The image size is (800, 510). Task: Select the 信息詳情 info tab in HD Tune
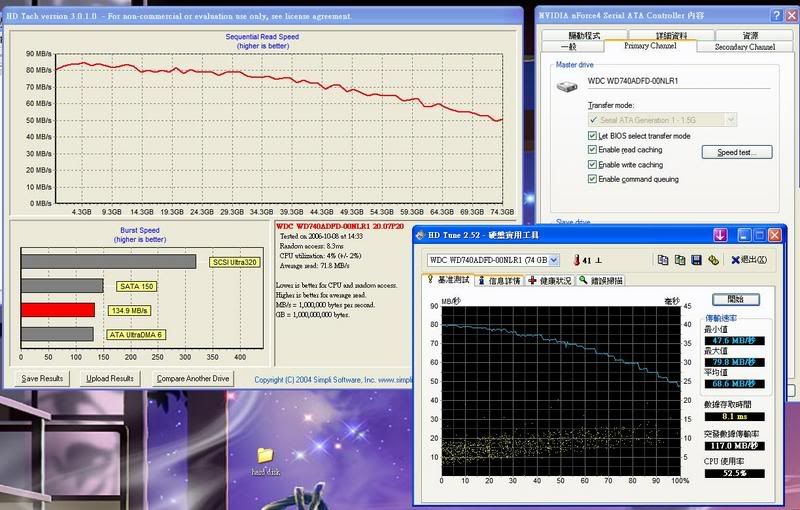click(499, 280)
